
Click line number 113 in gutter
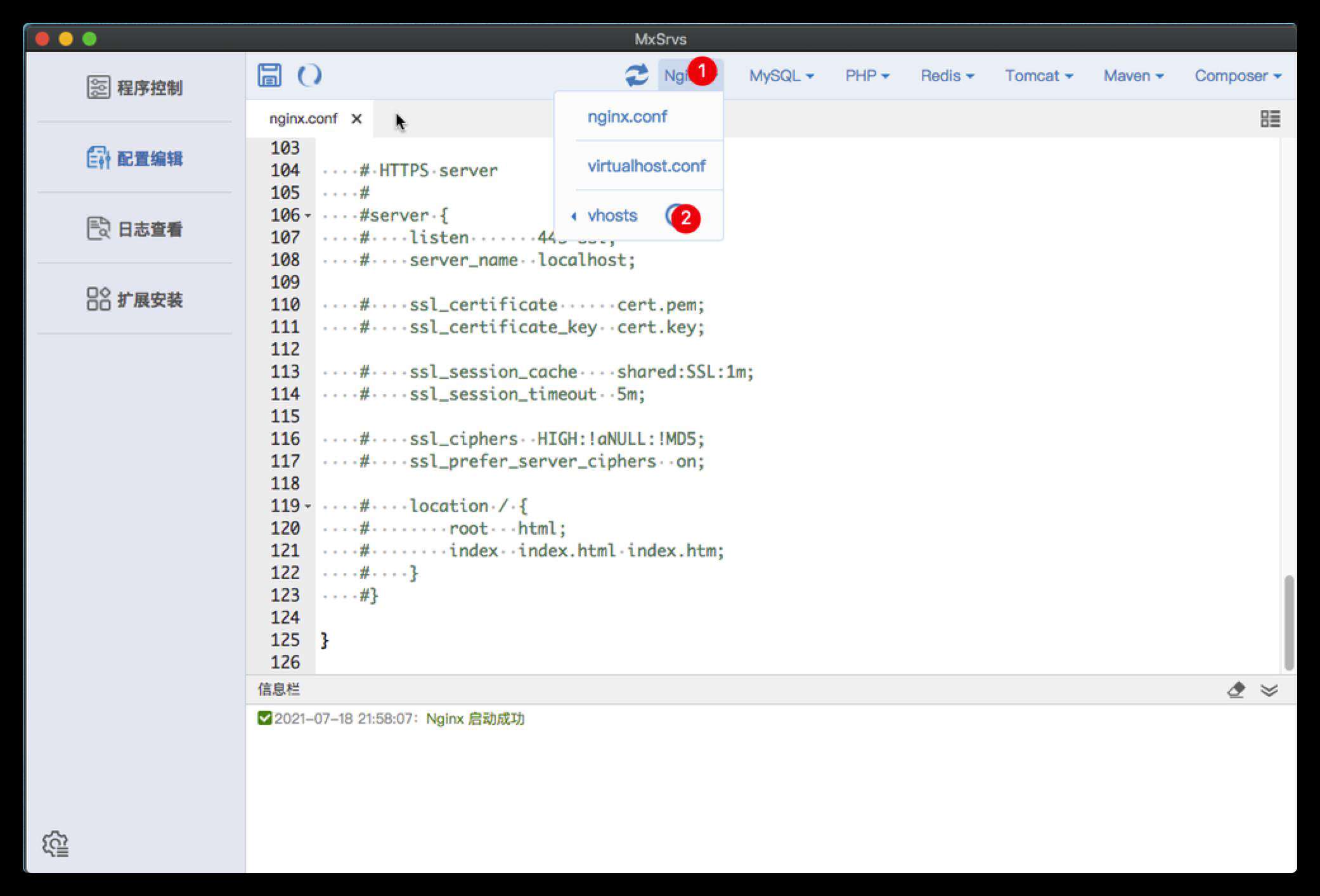pyautogui.click(x=285, y=371)
